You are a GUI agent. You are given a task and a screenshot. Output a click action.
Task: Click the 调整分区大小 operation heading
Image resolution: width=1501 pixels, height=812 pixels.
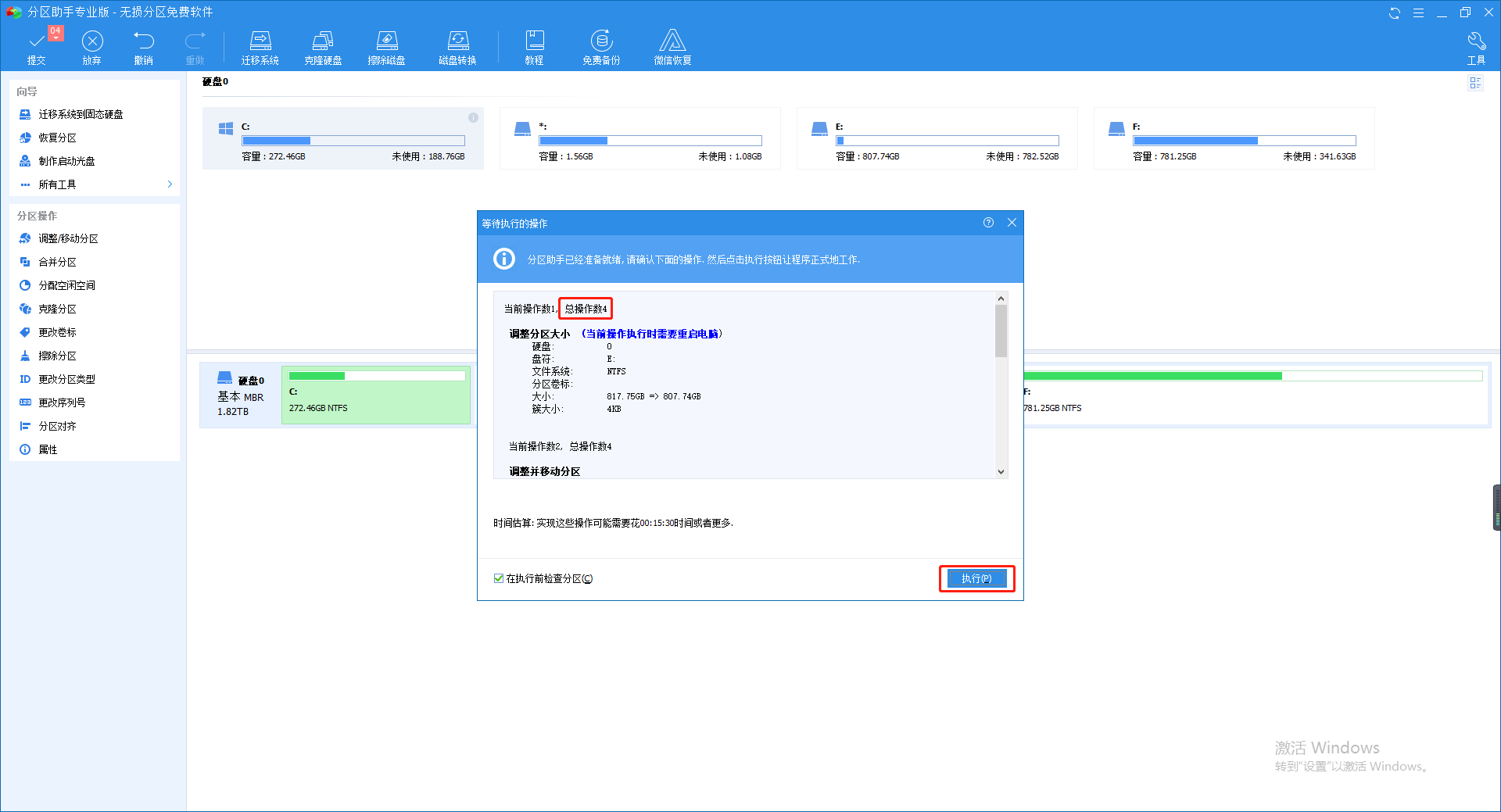pos(540,334)
